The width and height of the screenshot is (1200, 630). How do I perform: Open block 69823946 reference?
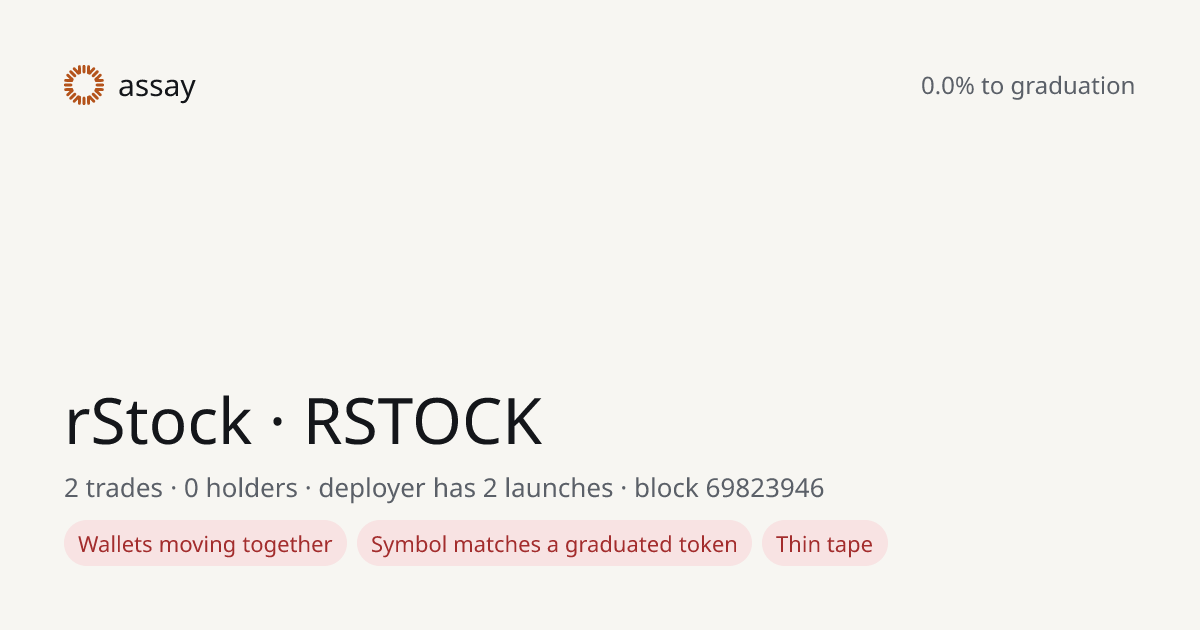coord(729,488)
